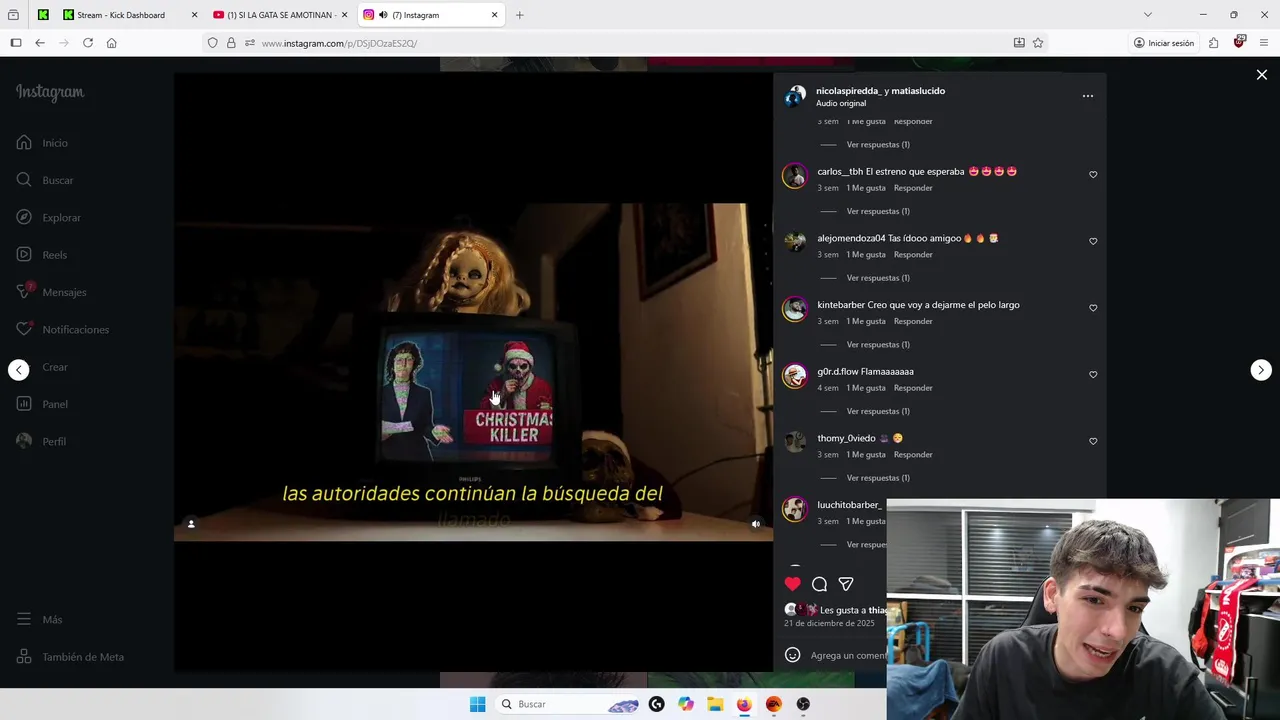1280x720 pixels.
Task: Open Panel in the sidebar
Action: click(41, 404)
